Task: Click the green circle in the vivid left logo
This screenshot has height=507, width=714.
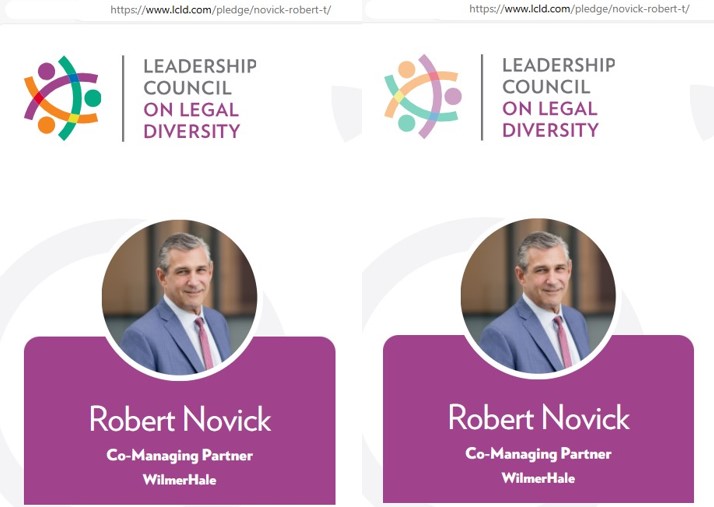Action: [x=92, y=98]
